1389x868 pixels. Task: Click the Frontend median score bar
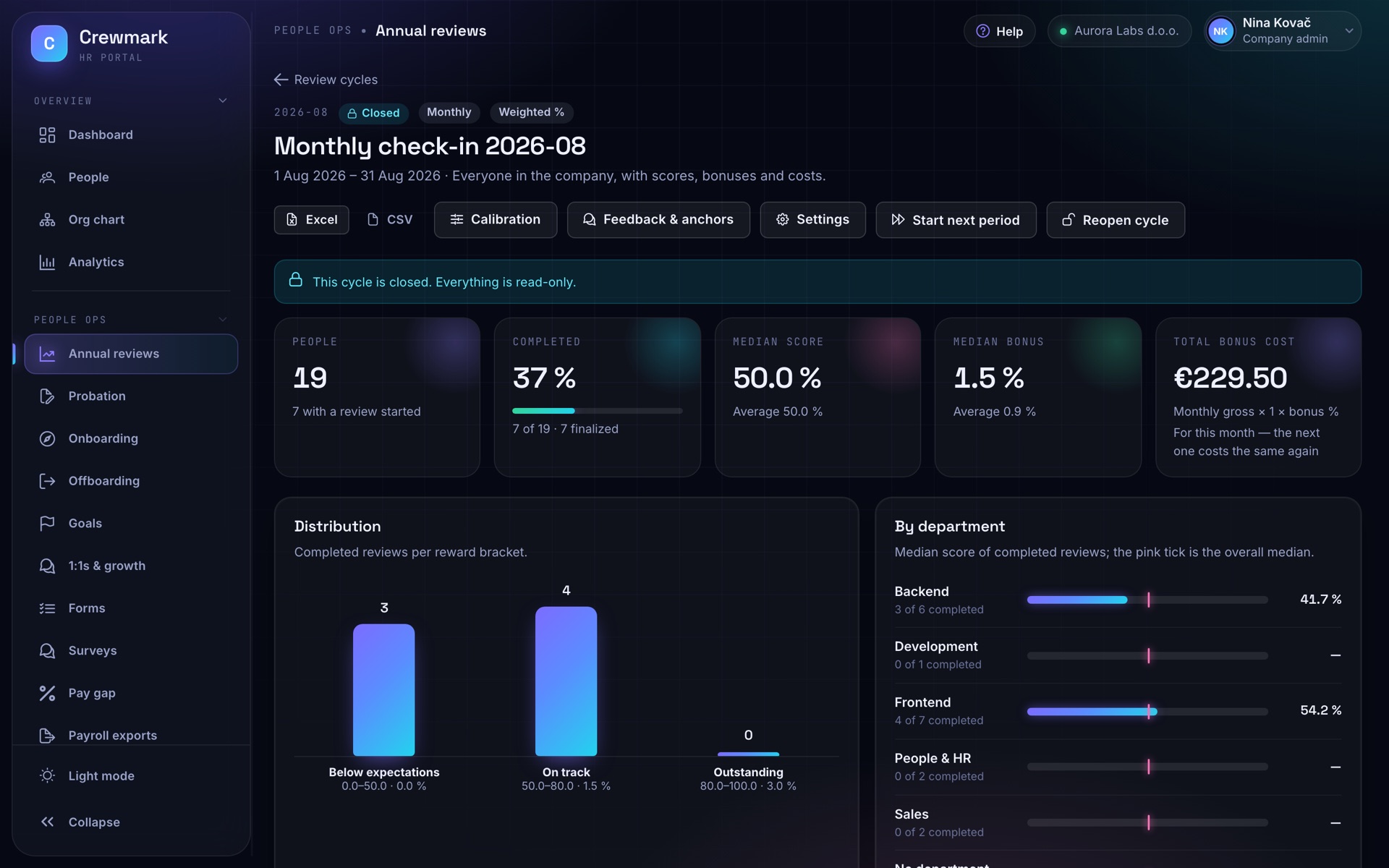[x=1147, y=712]
